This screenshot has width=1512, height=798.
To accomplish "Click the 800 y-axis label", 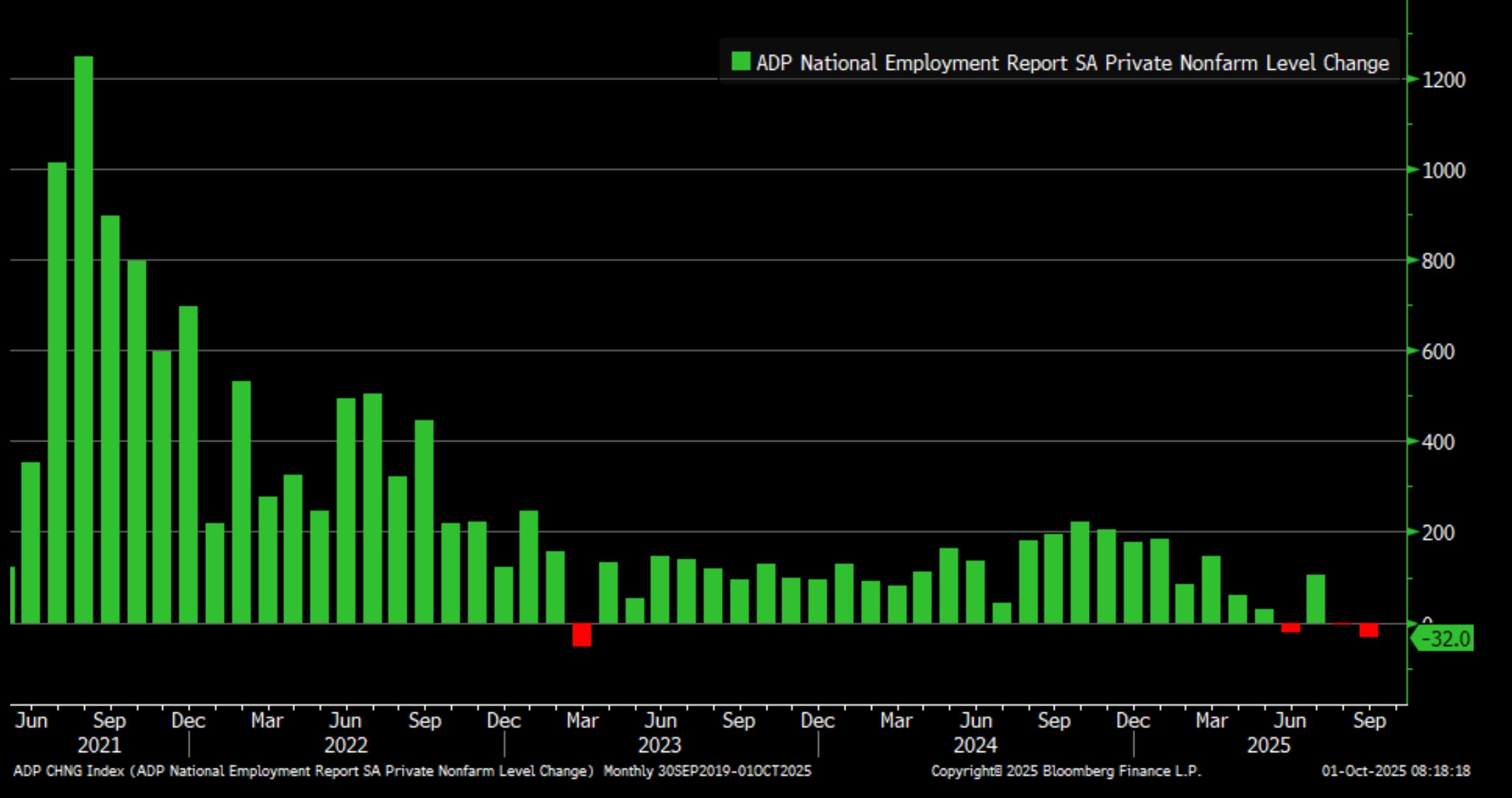I will 1437,261.
